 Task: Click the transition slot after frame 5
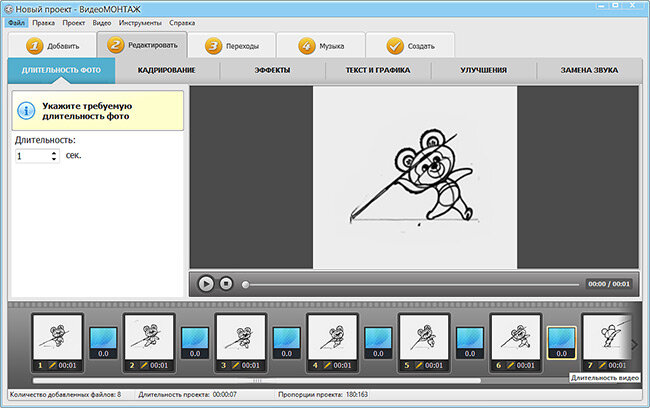tap(470, 342)
